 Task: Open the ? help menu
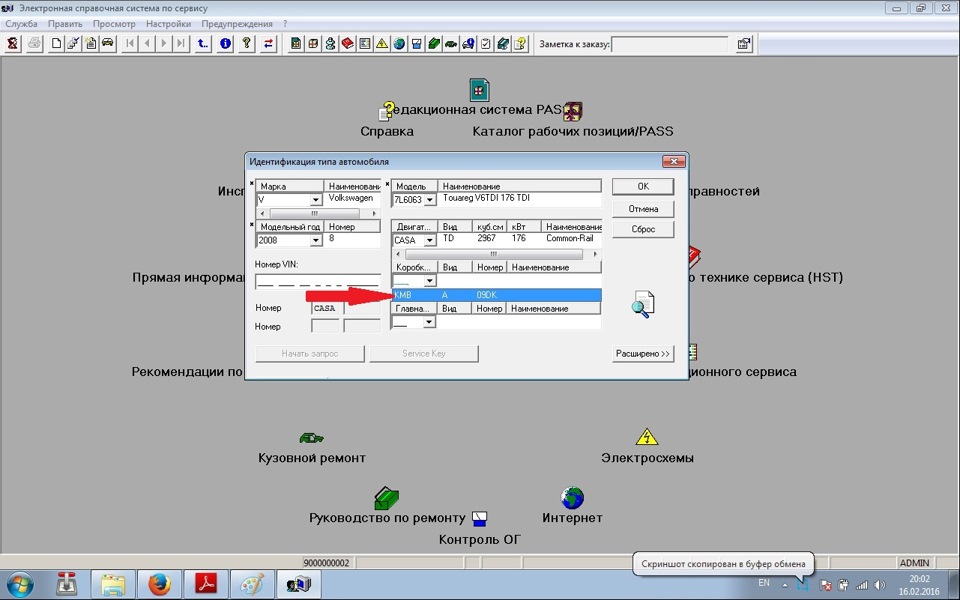[x=285, y=24]
